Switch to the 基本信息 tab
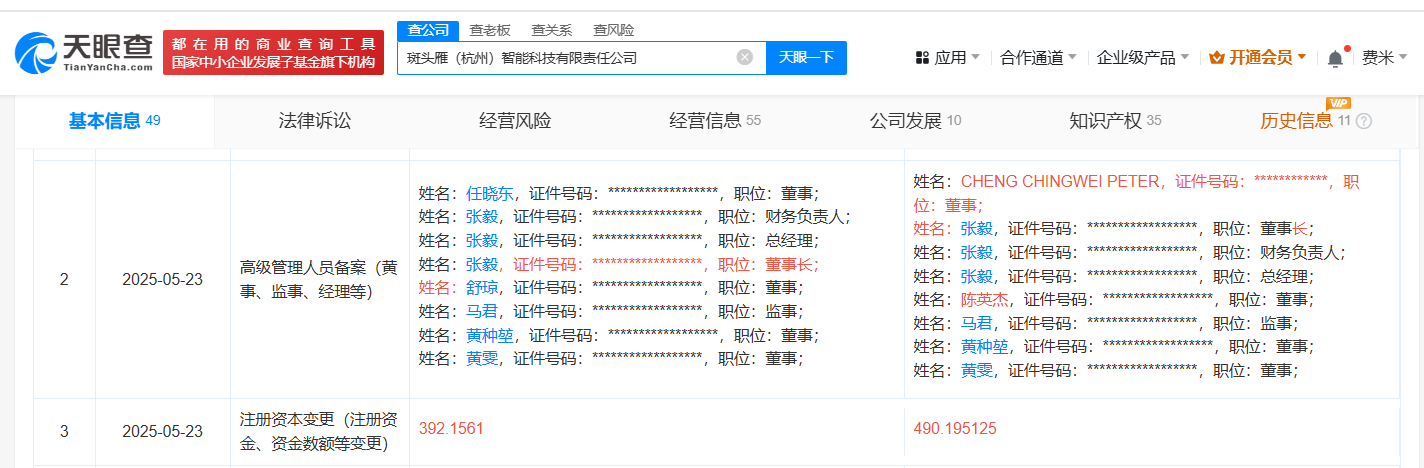This screenshot has height=468, width=1424. pyautogui.click(x=114, y=121)
